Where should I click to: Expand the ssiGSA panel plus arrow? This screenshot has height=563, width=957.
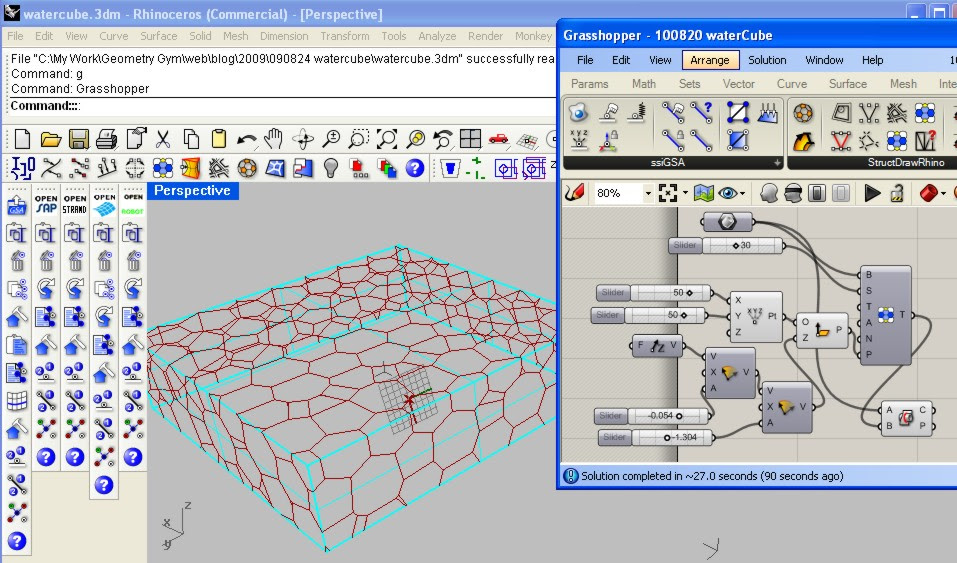tap(776, 162)
